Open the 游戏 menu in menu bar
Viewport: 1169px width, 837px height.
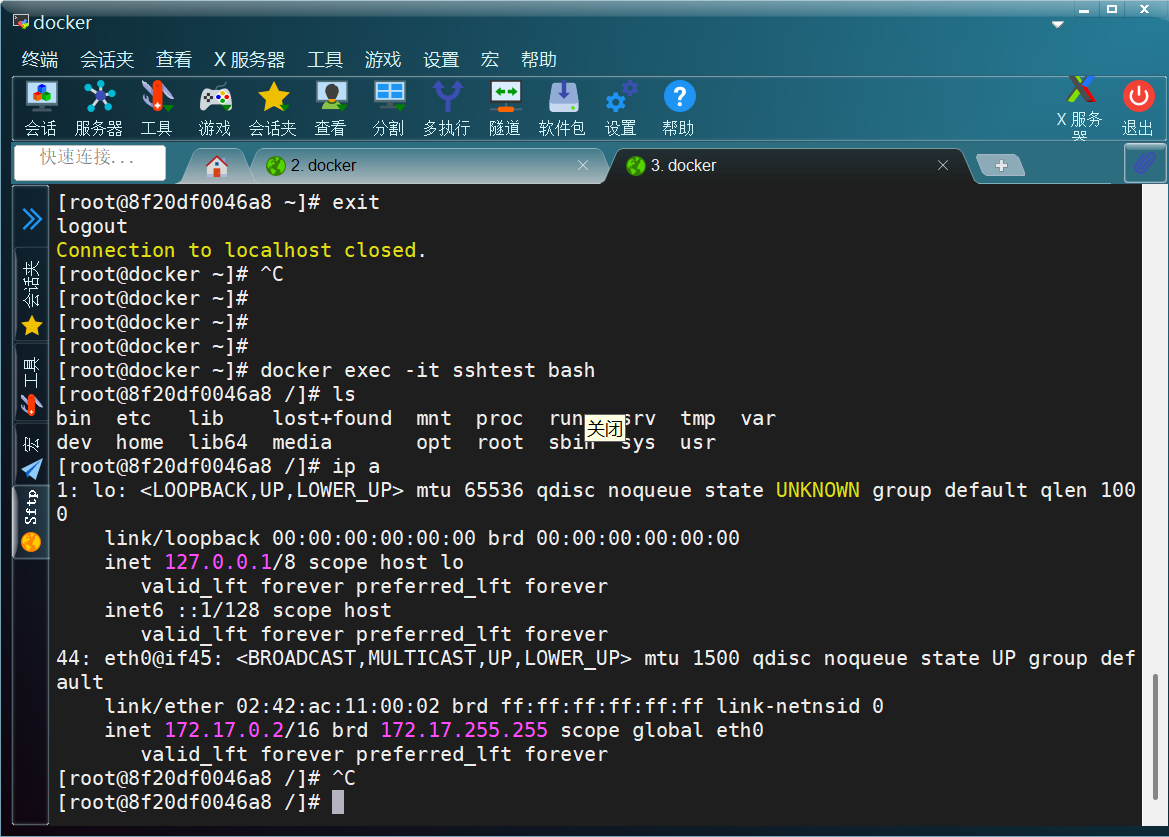pos(383,60)
